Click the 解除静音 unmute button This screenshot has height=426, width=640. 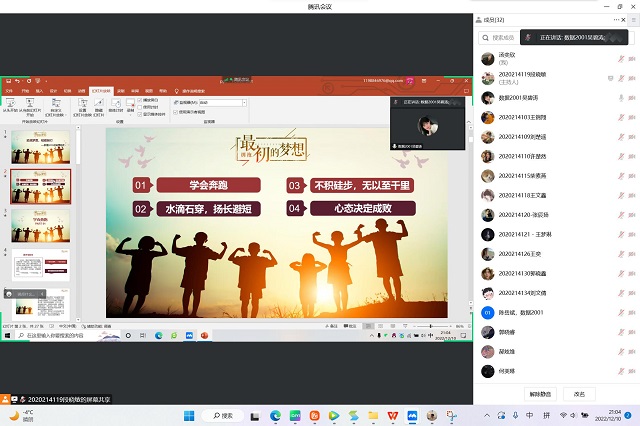tap(540, 393)
